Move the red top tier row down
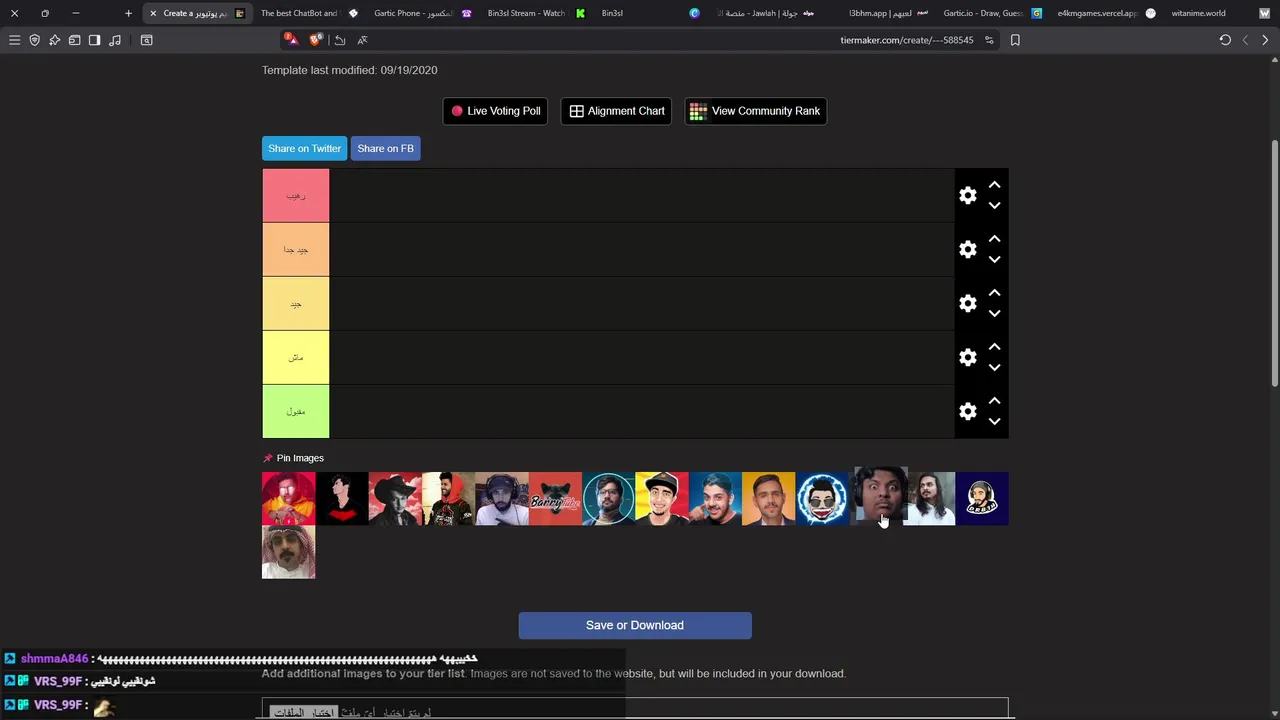The height and width of the screenshot is (720, 1280). pyautogui.click(x=994, y=206)
